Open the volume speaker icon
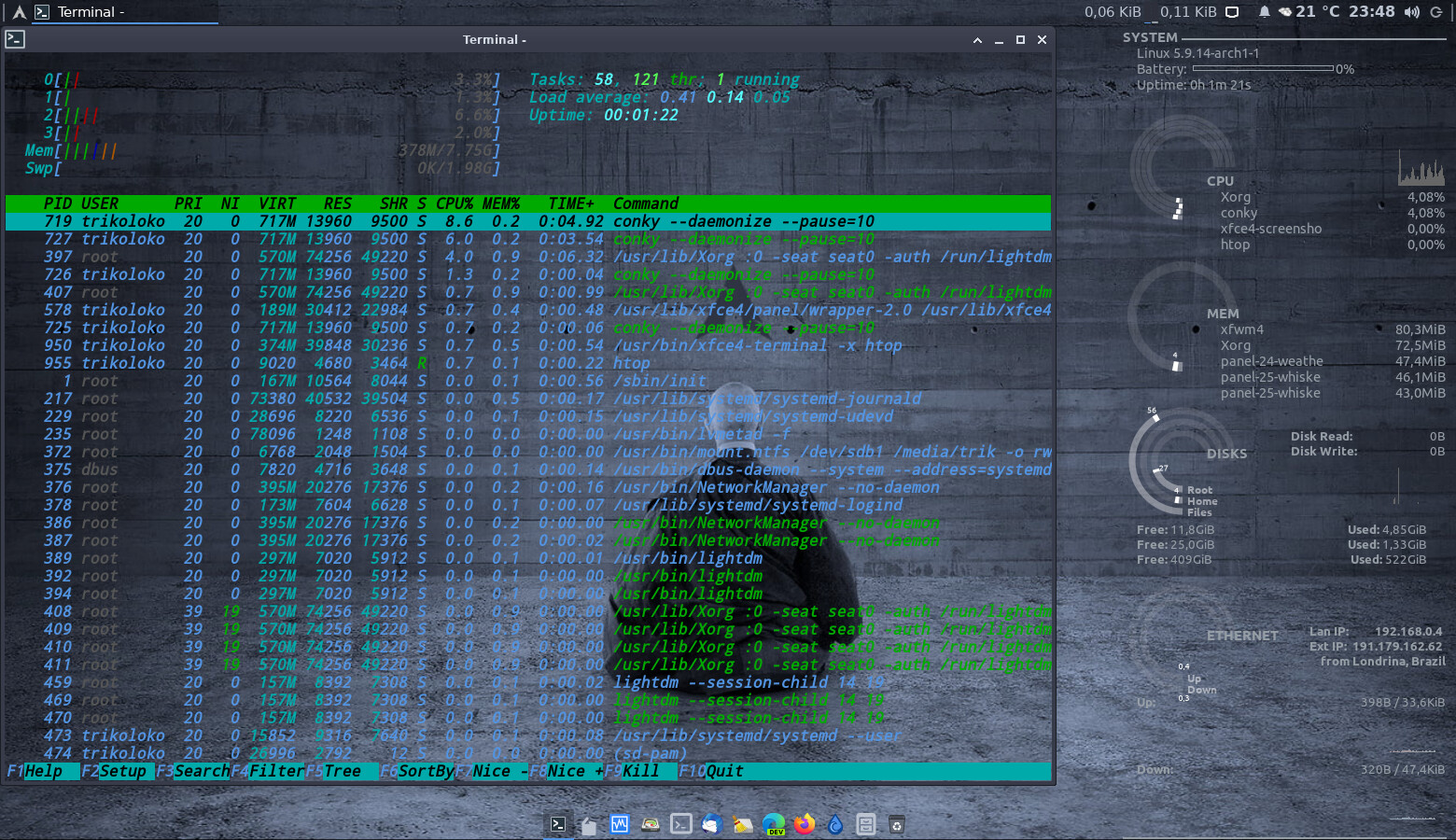Image resolution: width=1456 pixels, height=840 pixels. tap(1411, 12)
